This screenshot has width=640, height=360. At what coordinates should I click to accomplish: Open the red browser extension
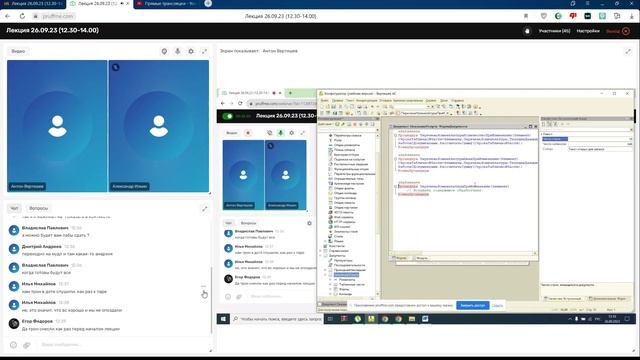(573, 16)
